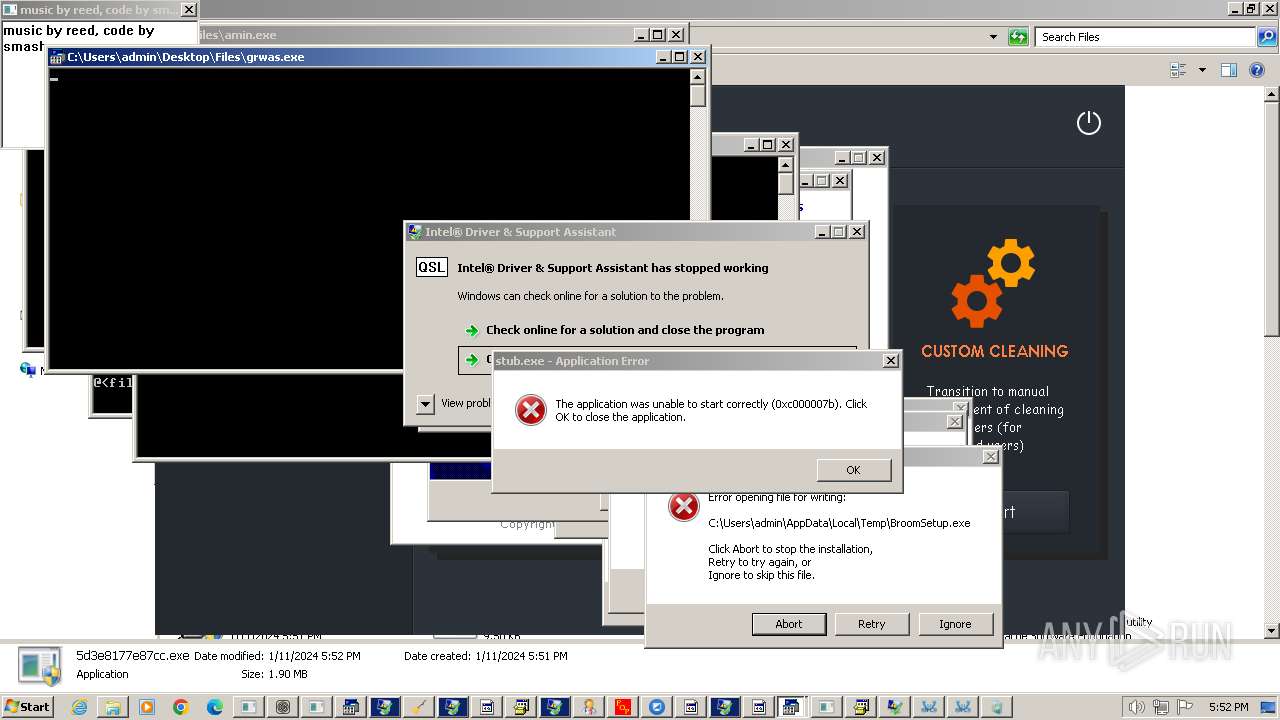Screen dimensions: 1280x720
Task: Select the person icon taskbar item
Action: pos(589,707)
